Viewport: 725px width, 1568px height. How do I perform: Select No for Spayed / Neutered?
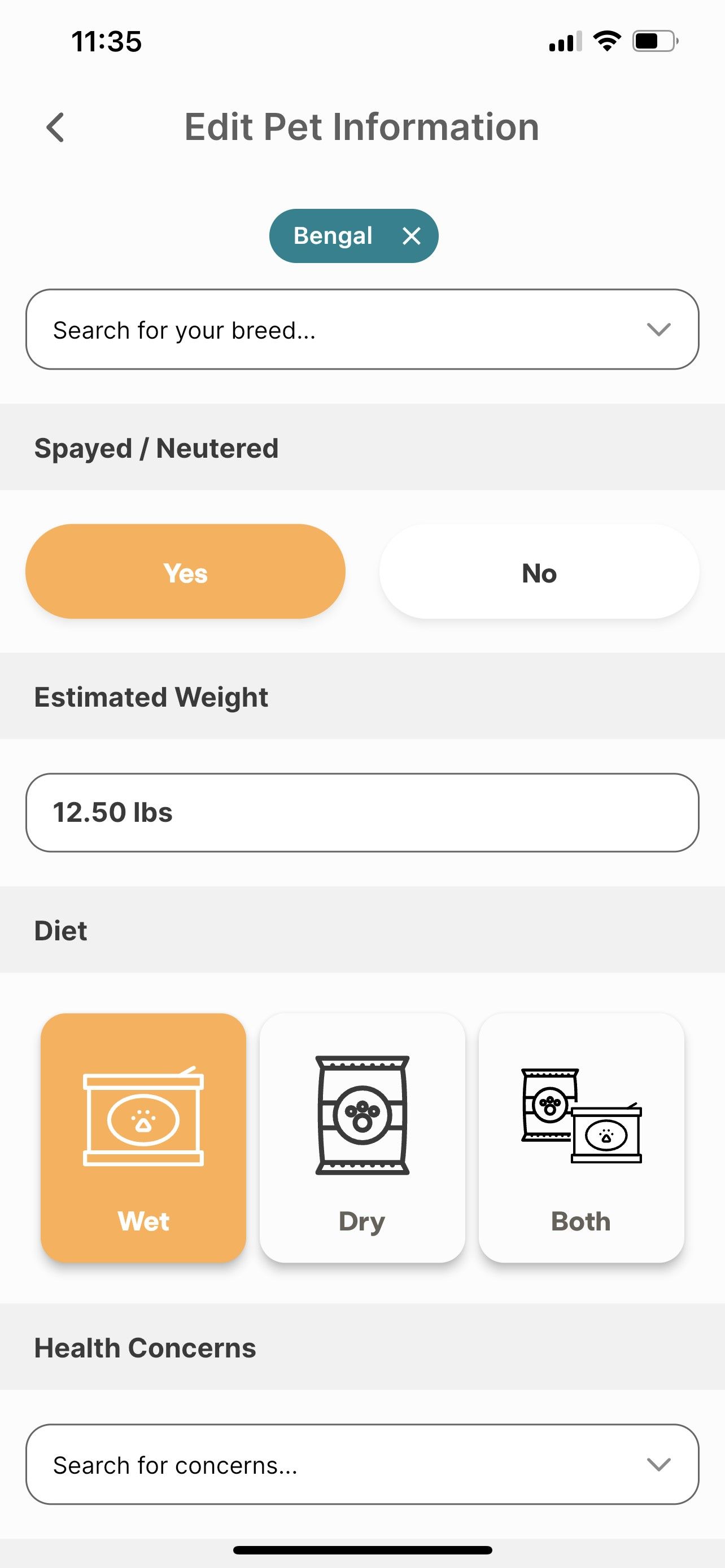coord(539,572)
